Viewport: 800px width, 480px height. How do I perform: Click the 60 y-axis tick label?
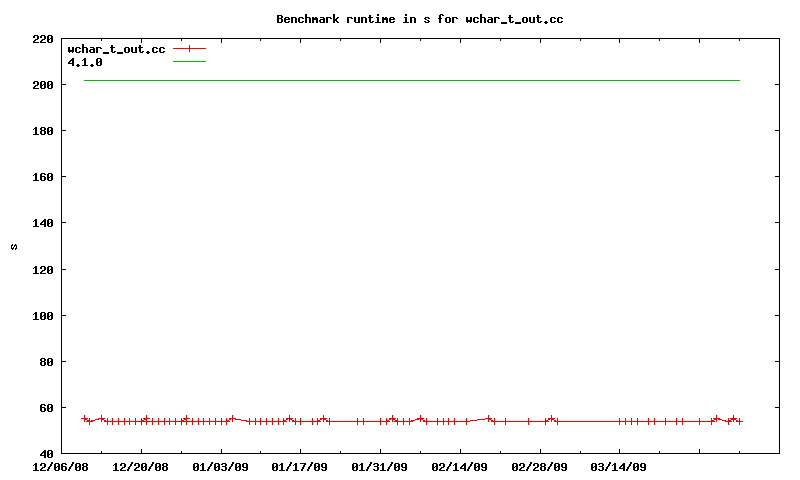[46, 407]
